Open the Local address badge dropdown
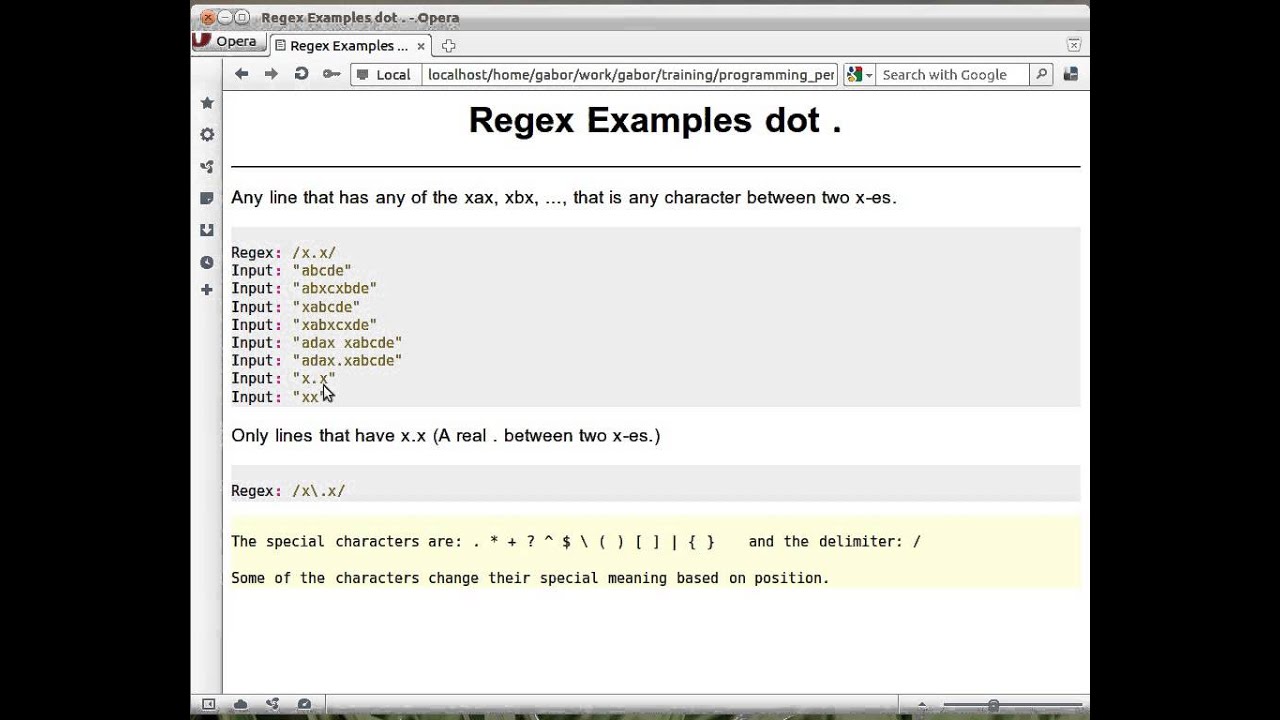 (384, 75)
